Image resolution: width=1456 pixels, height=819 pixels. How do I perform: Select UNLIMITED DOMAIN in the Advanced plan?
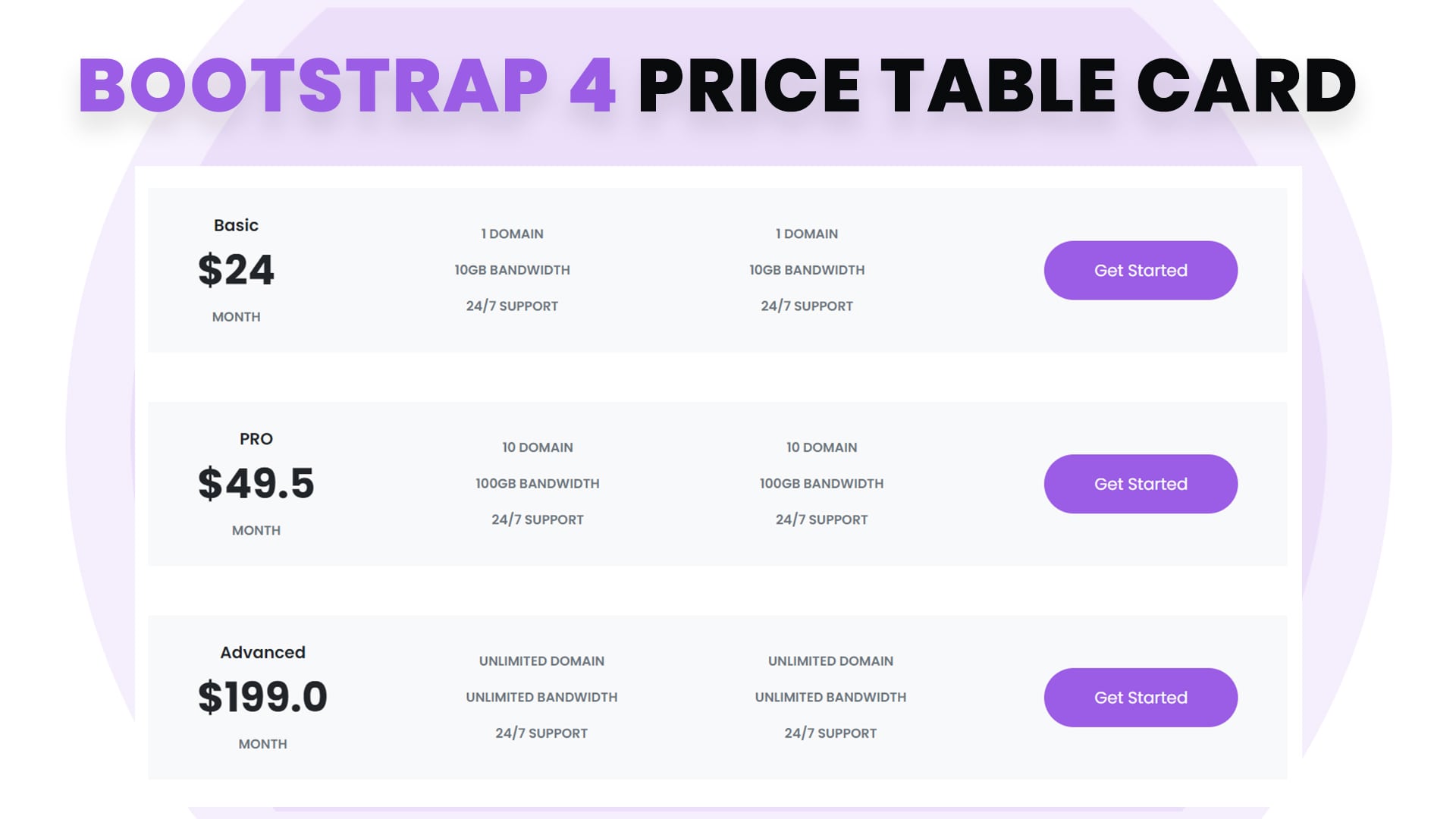tap(541, 661)
